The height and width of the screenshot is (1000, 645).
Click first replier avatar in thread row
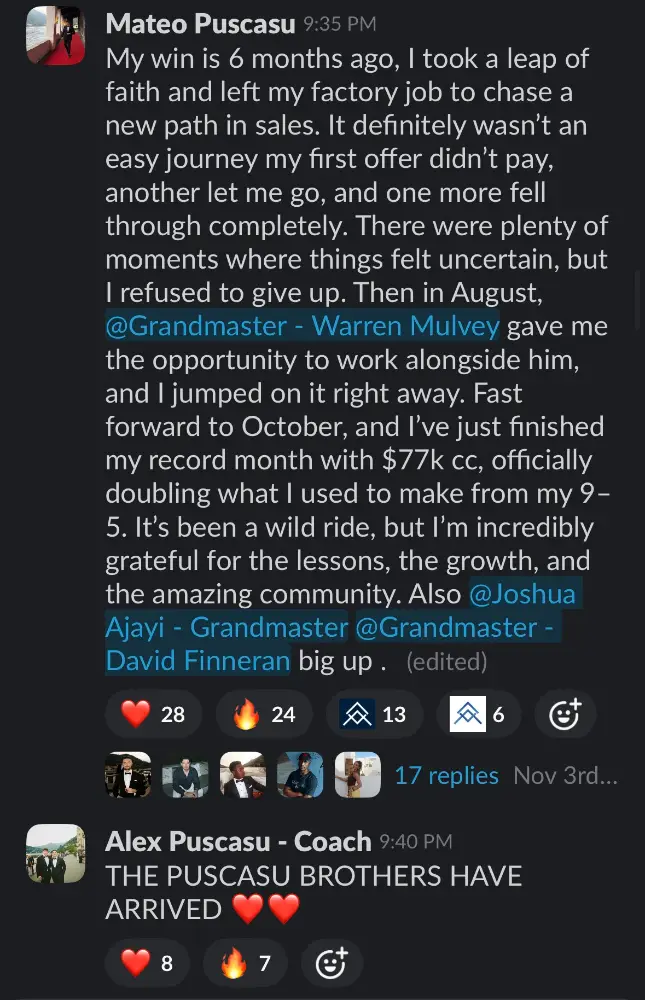pos(128,775)
